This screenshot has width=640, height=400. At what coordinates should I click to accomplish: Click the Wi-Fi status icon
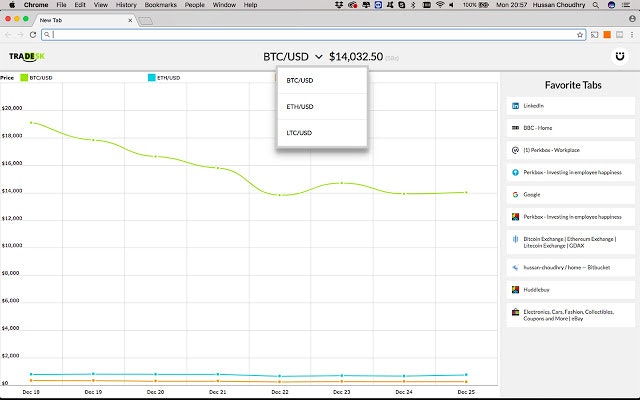pos(440,5)
